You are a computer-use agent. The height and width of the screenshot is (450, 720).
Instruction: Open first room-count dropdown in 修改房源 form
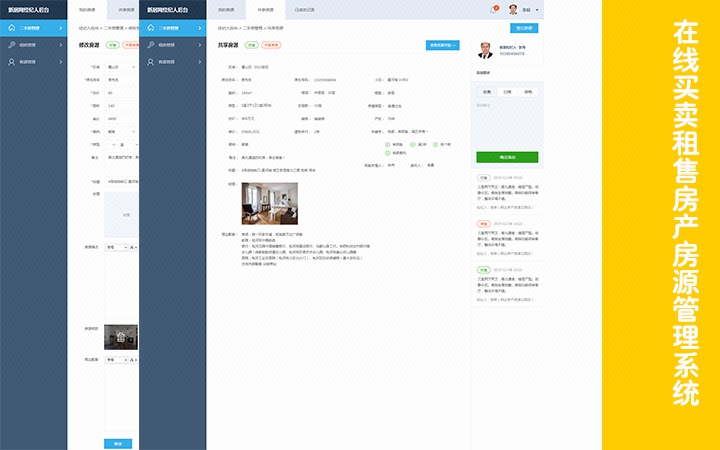pos(111,145)
